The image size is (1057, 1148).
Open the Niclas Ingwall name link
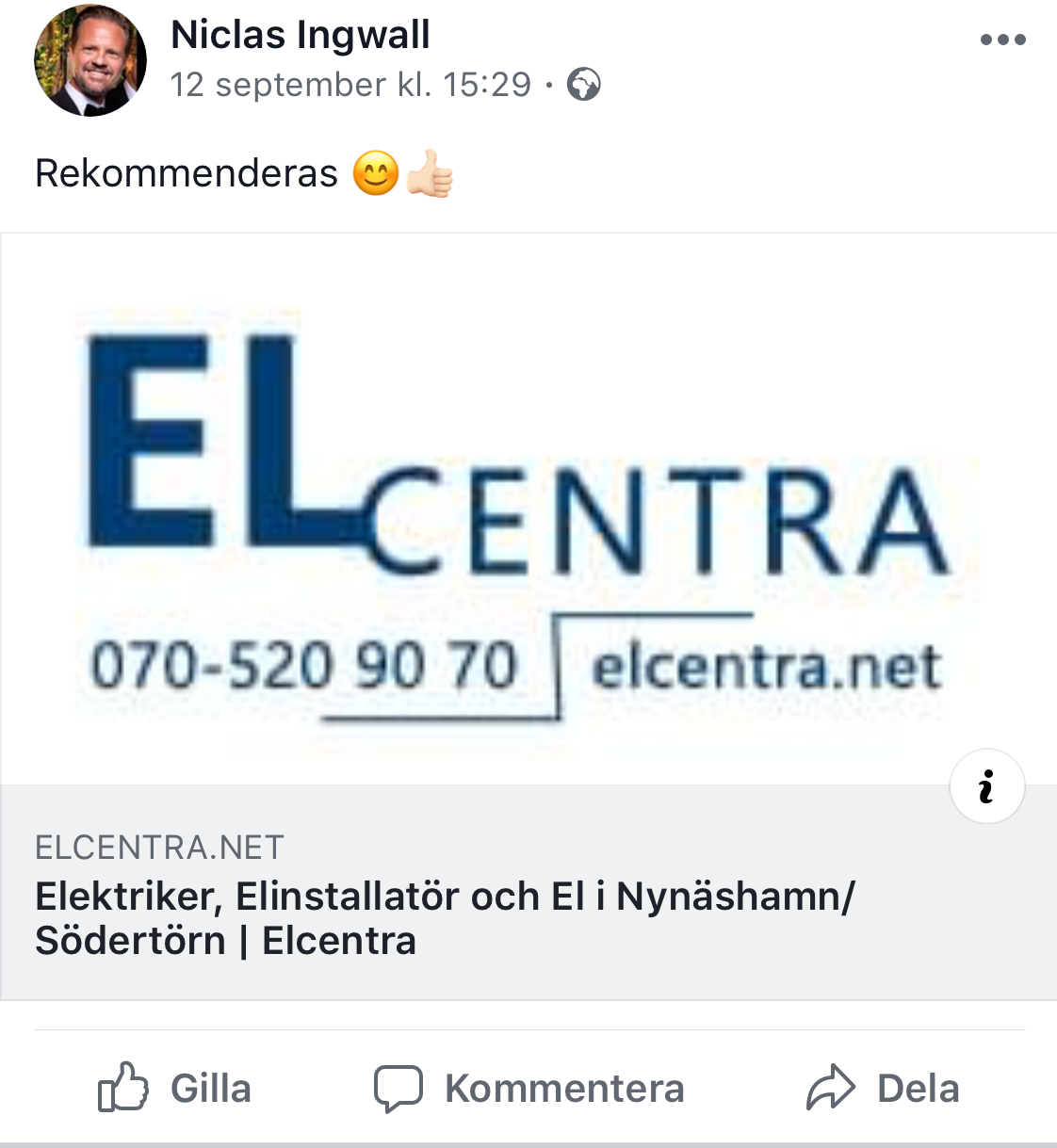pyautogui.click(x=301, y=36)
